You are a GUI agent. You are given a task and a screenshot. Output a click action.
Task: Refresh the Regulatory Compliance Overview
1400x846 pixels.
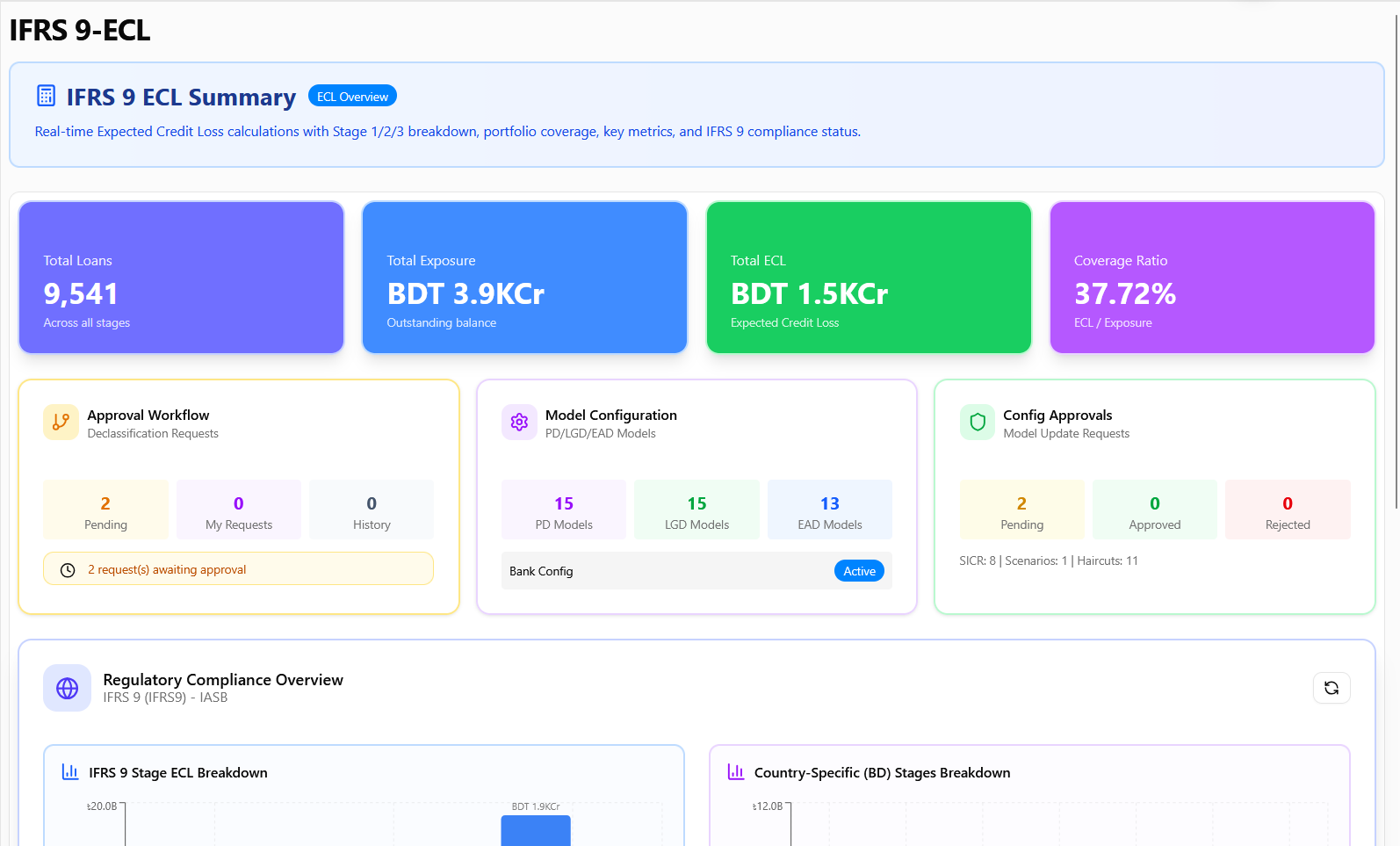pos(1331,688)
